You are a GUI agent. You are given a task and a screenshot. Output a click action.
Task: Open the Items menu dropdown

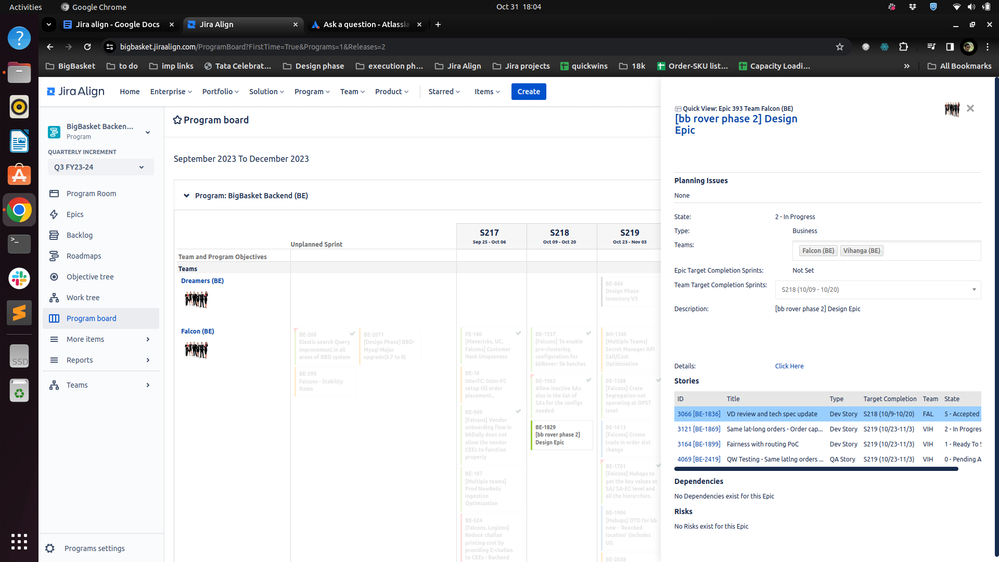[x=487, y=92]
